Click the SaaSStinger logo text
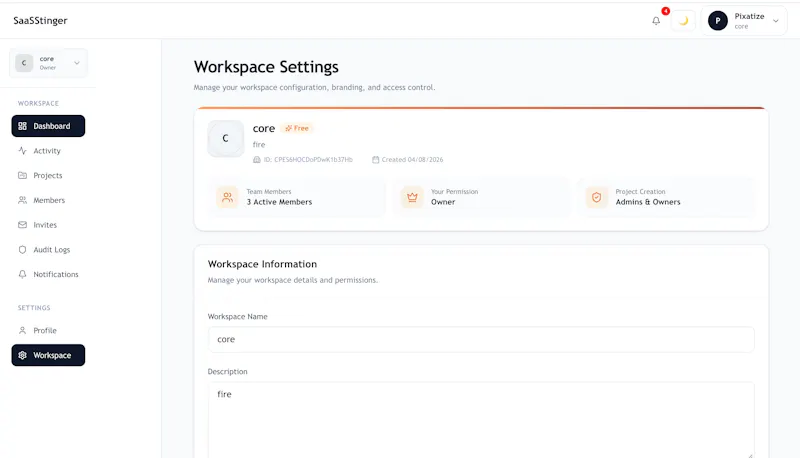Screen dimensions: 800x458 (40, 20)
